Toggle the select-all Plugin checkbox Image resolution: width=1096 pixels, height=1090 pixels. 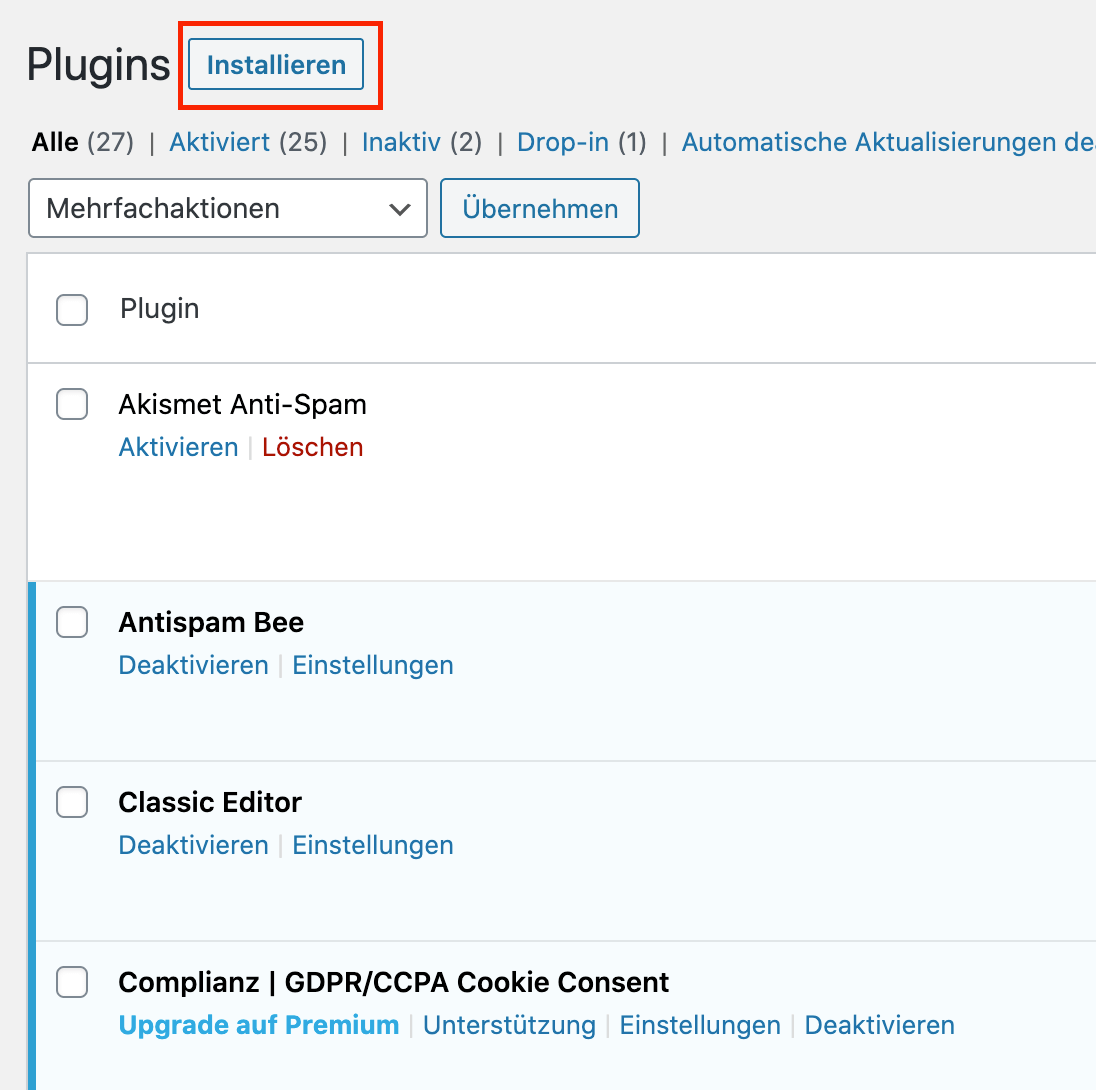[x=72, y=310]
